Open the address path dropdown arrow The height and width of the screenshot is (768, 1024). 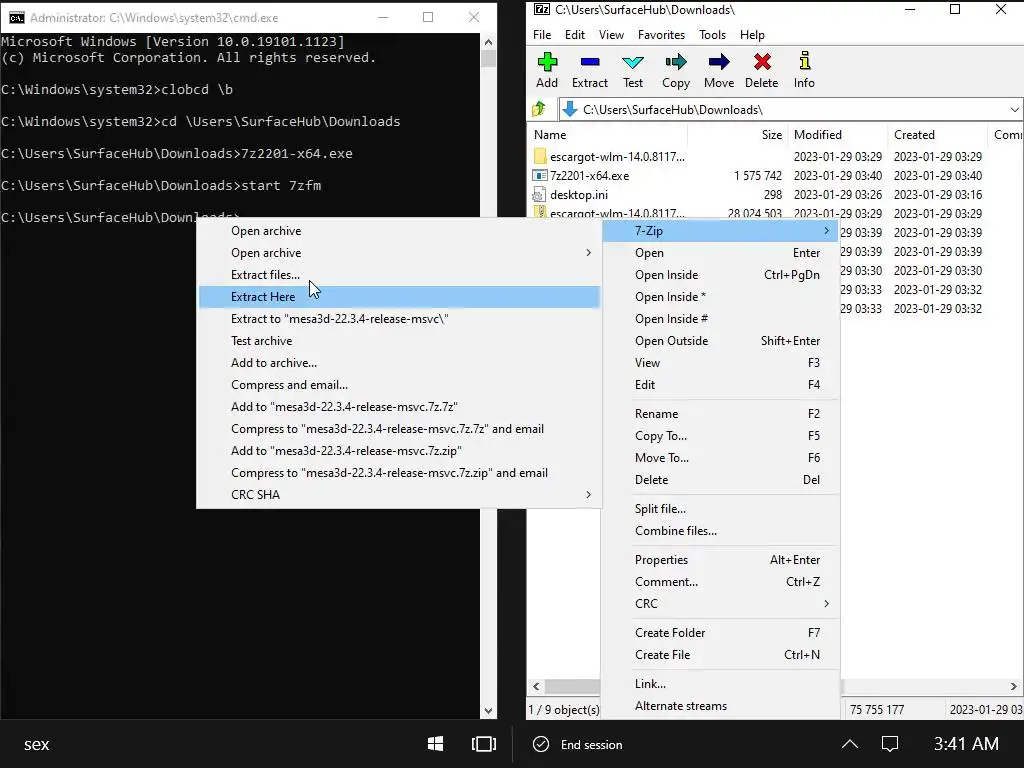[1014, 110]
